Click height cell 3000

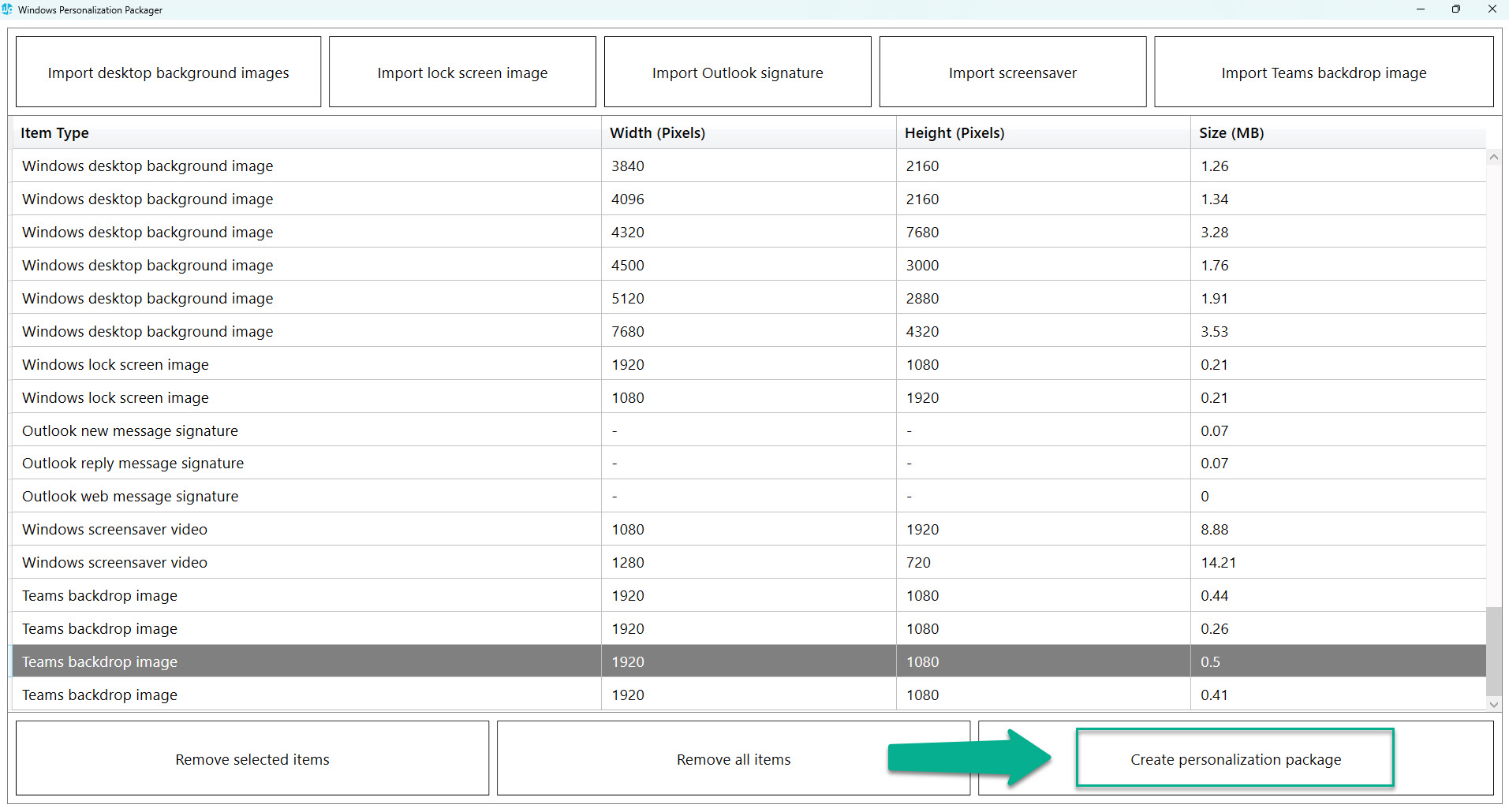1043,265
